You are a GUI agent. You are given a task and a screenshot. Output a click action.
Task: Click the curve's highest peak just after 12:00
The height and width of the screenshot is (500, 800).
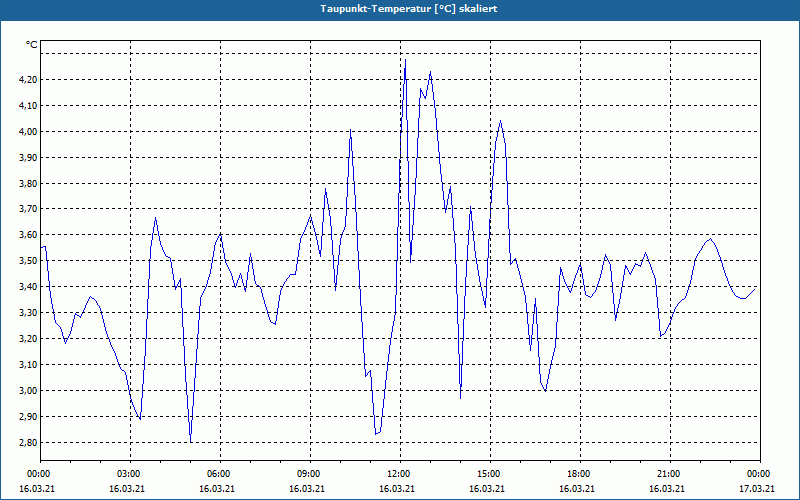tap(406, 60)
